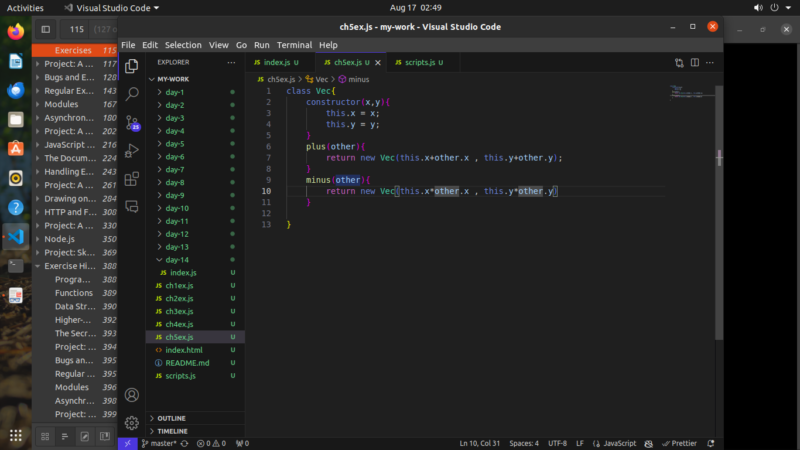Open the Selection menu

pyautogui.click(x=183, y=45)
